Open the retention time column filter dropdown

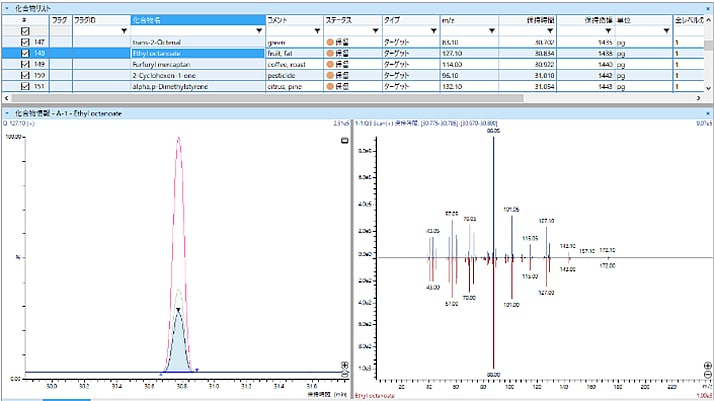550,31
